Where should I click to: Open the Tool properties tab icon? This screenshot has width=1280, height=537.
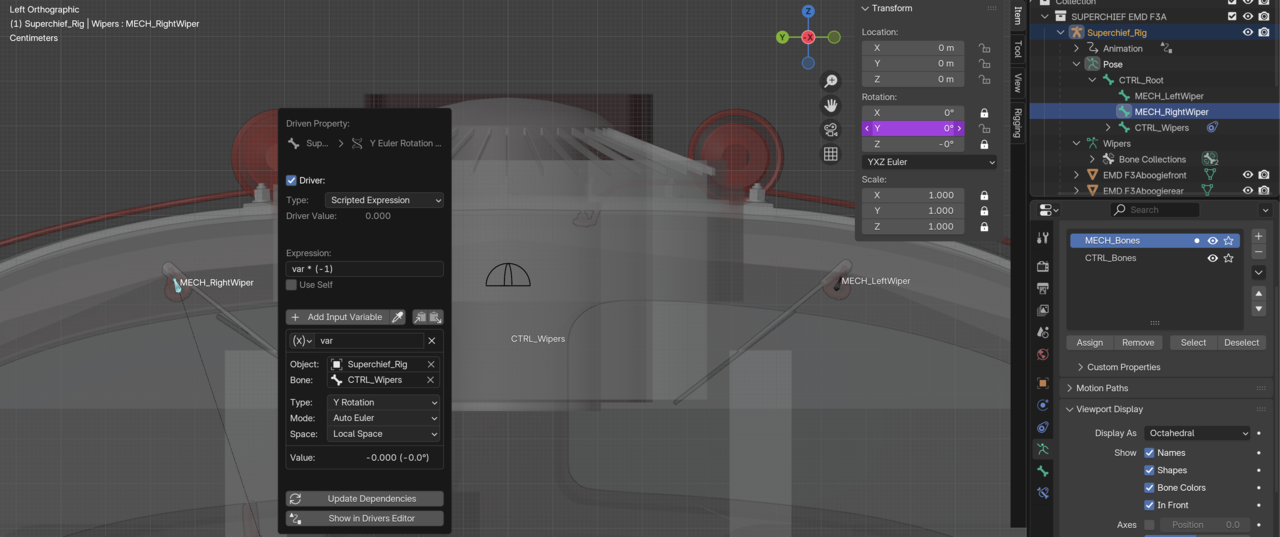pos(1043,238)
